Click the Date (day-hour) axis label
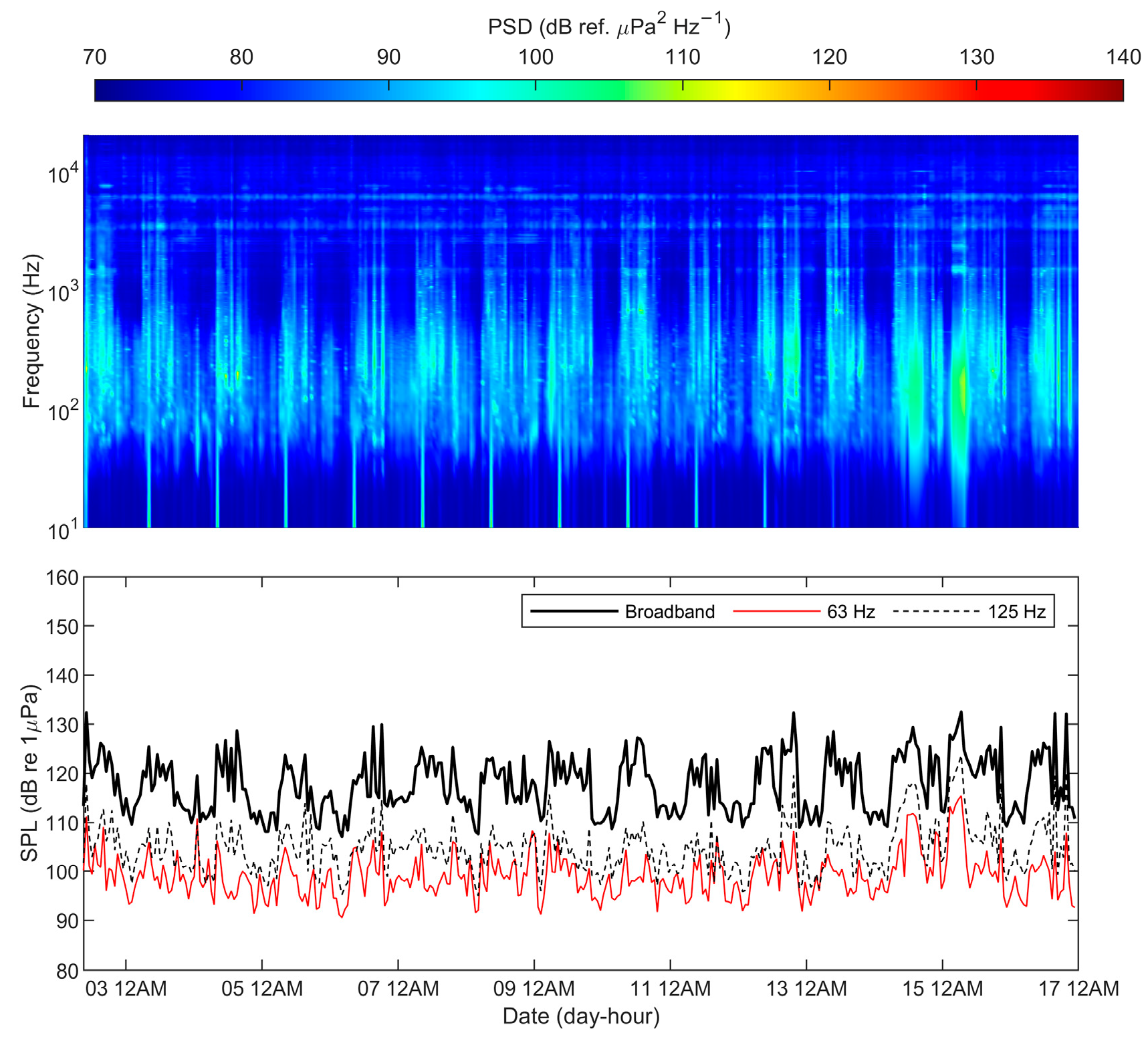The width and height of the screenshot is (1148, 1039). (580, 1016)
